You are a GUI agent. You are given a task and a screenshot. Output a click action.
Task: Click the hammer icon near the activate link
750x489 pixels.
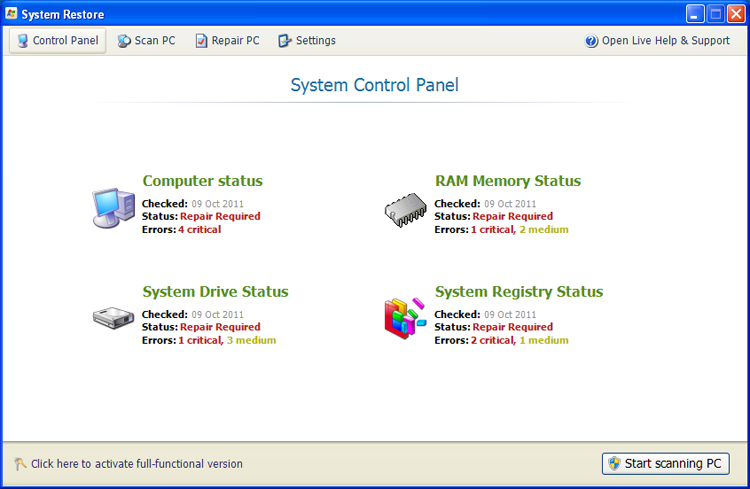[x=20, y=464]
